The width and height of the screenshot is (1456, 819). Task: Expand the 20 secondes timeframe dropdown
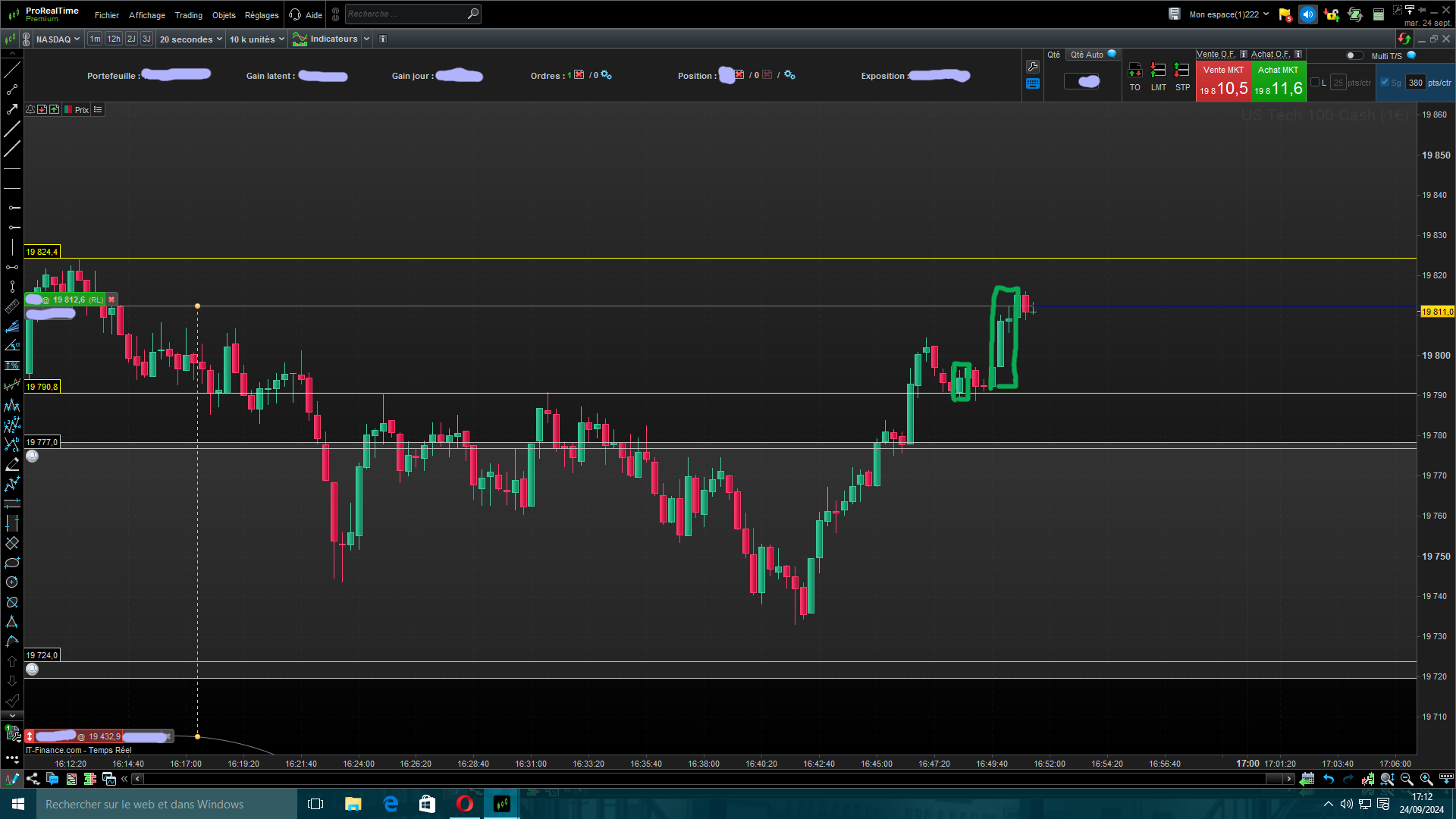(190, 39)
